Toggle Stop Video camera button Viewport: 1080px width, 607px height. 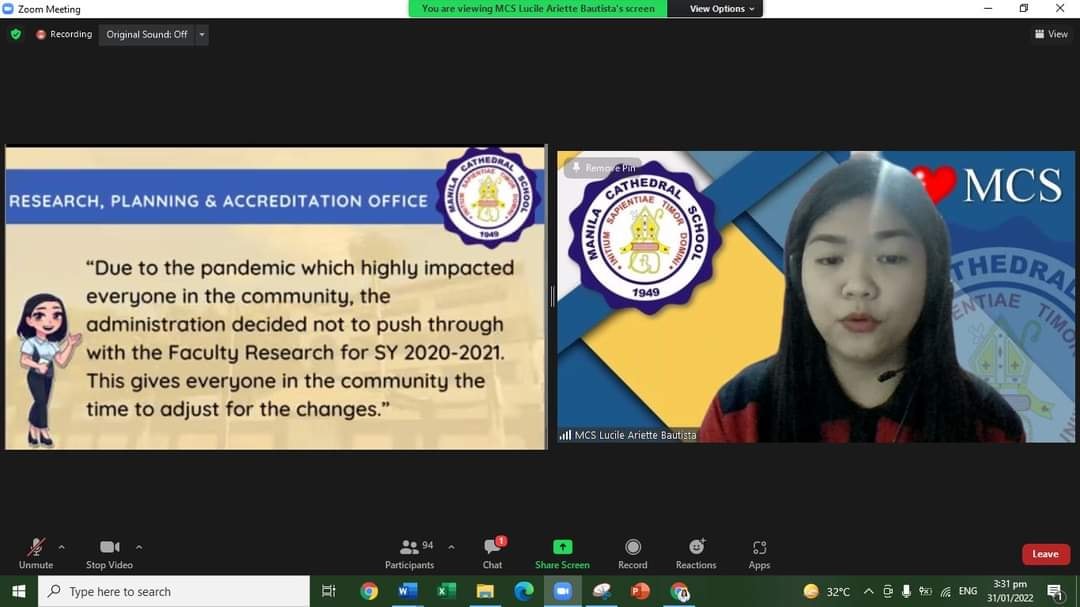[109, 553]
